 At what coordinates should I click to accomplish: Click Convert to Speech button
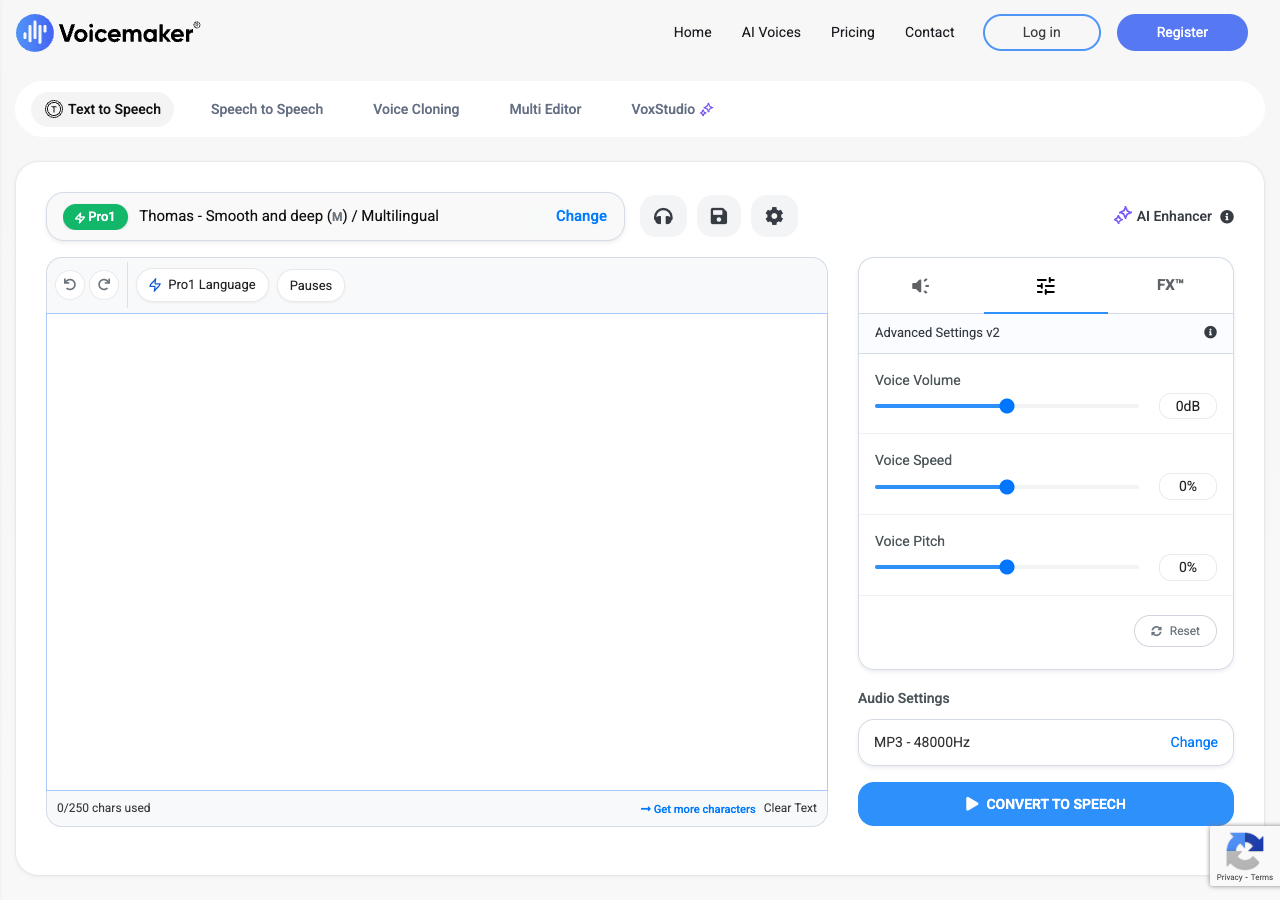click(1046, 804)
